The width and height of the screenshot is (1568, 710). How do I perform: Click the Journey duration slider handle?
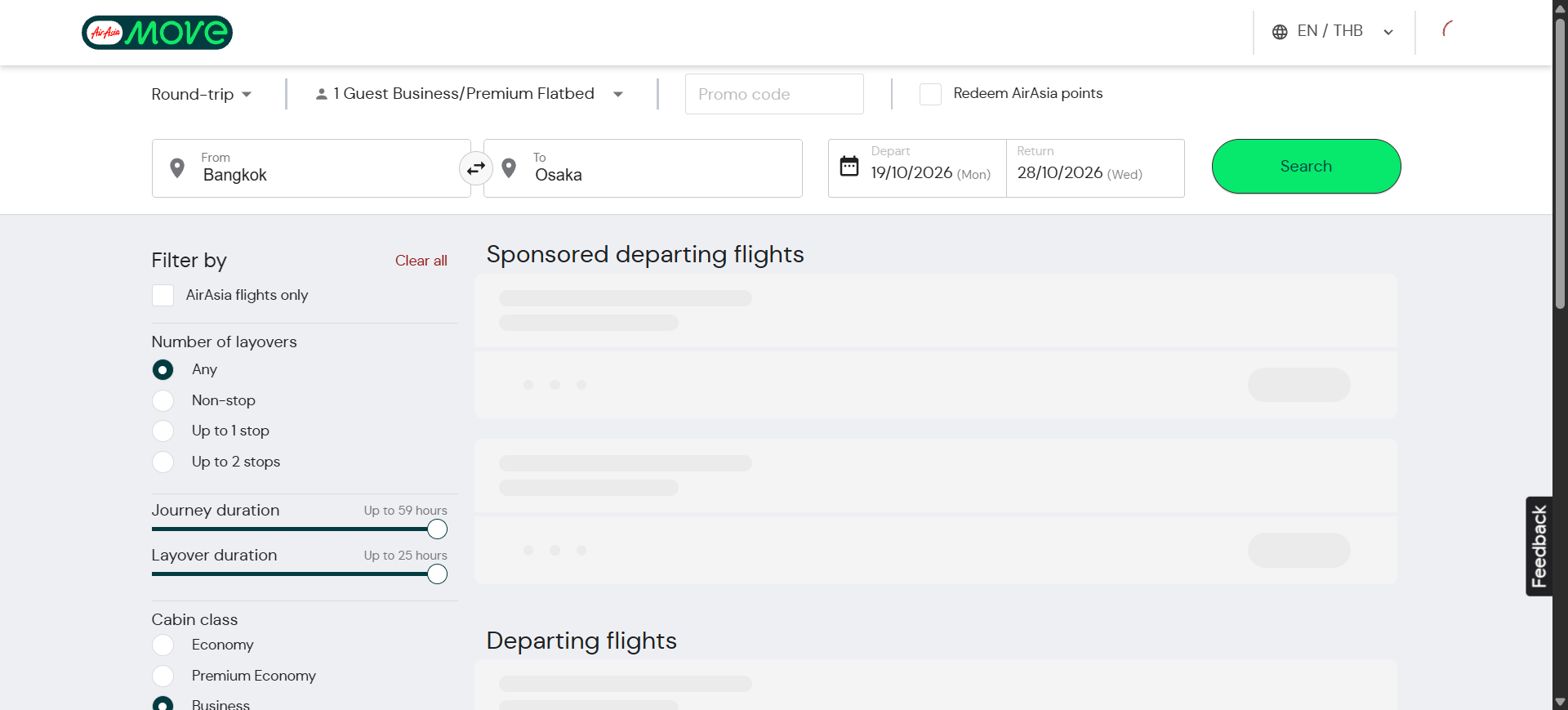tap(438, 529)
